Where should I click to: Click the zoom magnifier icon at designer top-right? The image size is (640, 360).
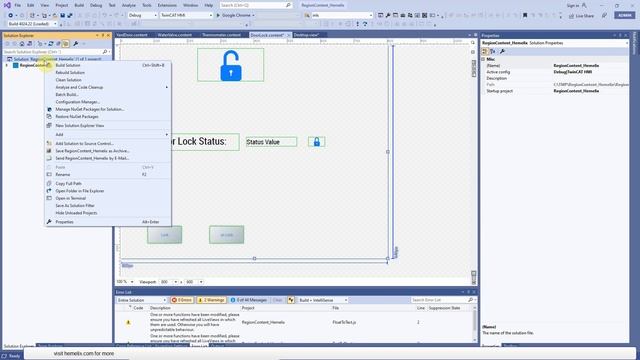click(x=473, y=42)
